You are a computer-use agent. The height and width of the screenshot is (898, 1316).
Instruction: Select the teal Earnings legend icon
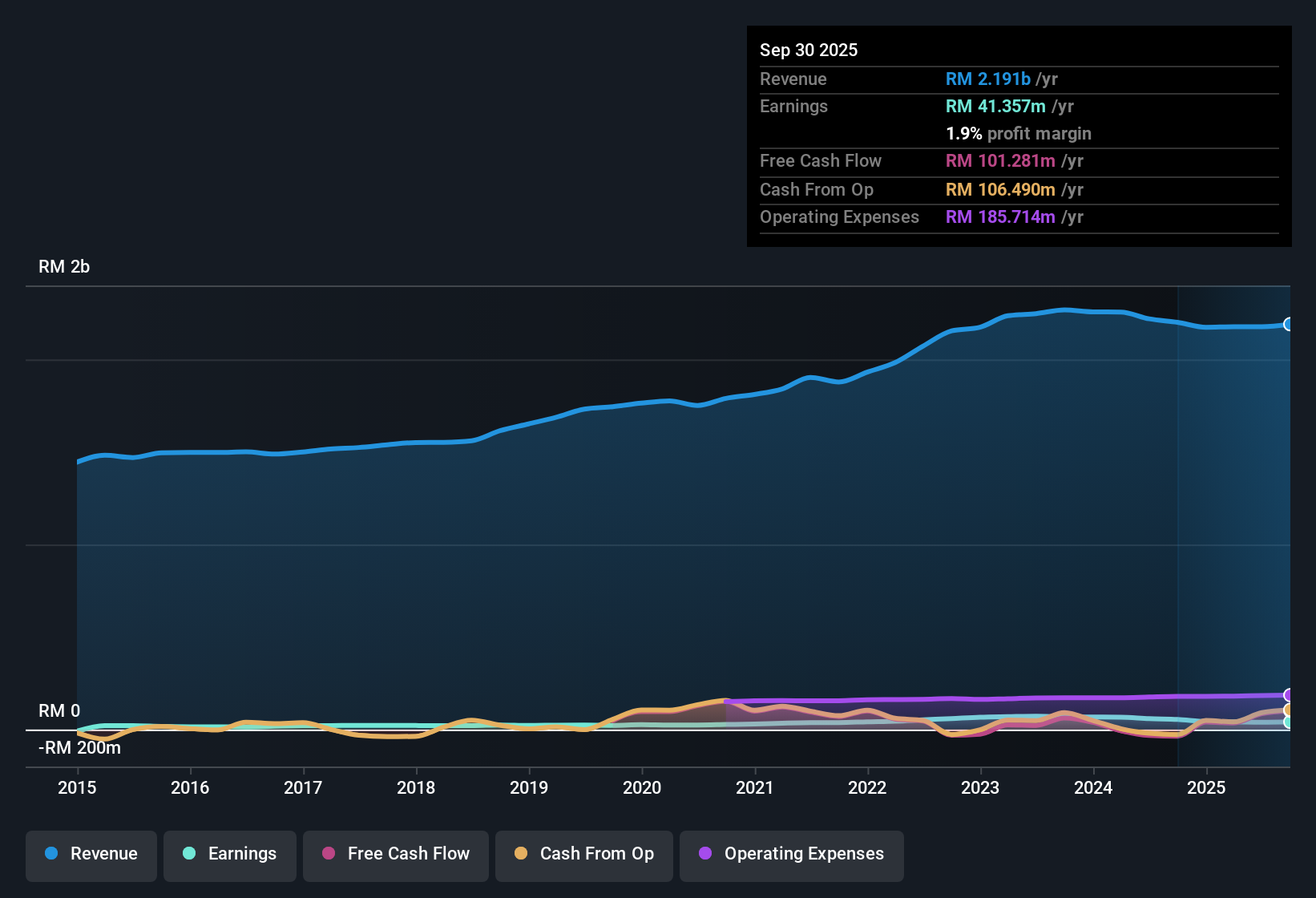(x=189, y=854)
